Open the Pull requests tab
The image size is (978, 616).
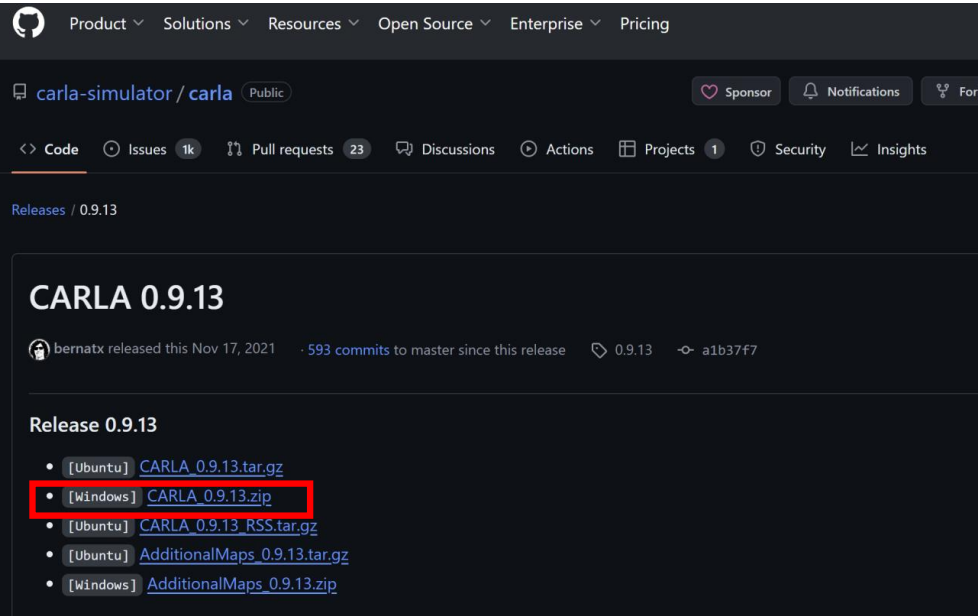pyautogui.click(x=298, y=149)
